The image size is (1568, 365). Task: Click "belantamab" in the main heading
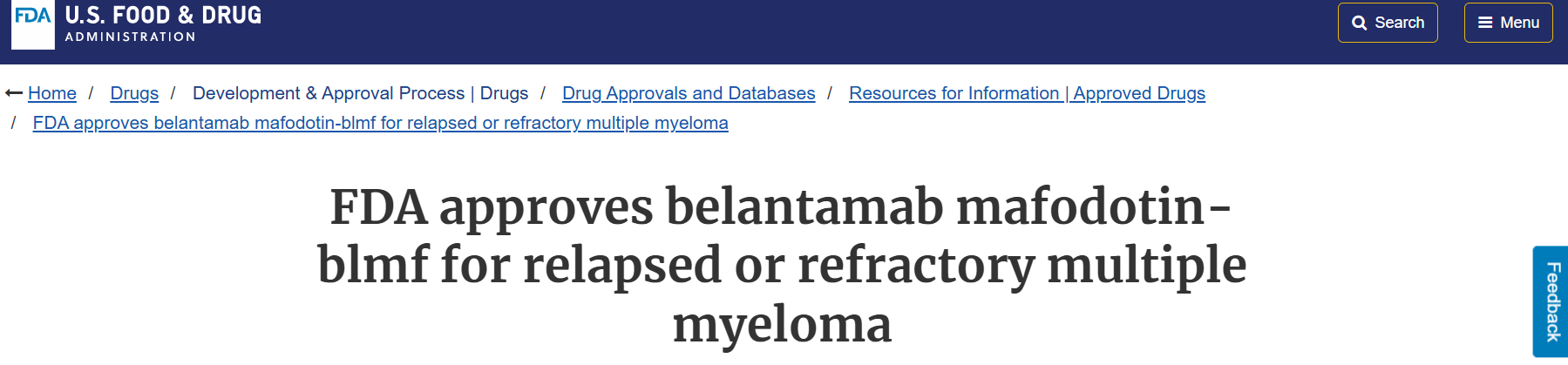click(804, 207)
